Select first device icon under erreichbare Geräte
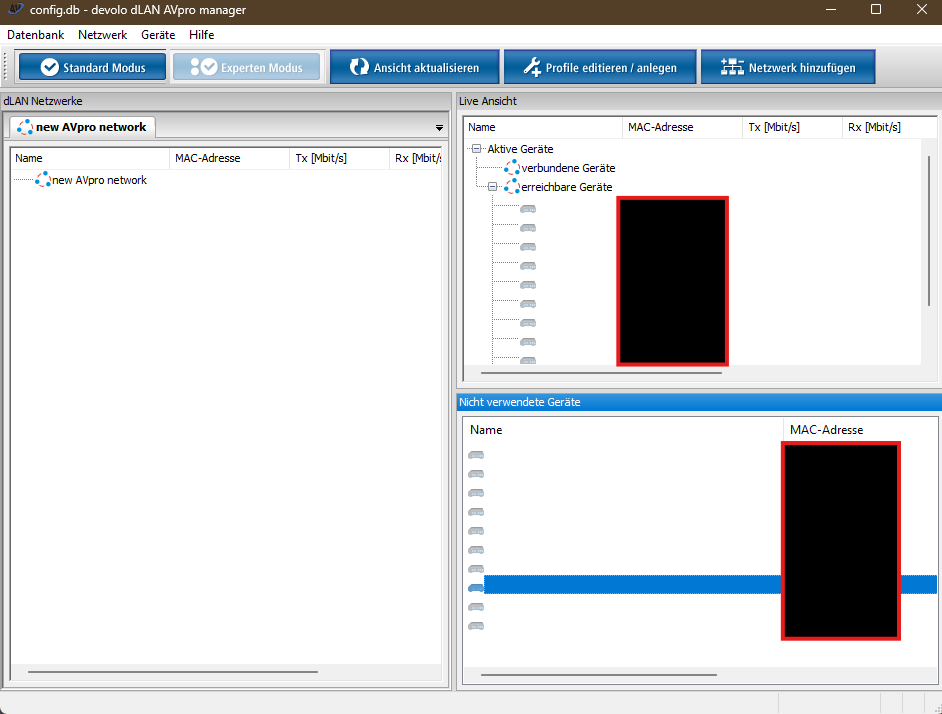 (528, 209)
